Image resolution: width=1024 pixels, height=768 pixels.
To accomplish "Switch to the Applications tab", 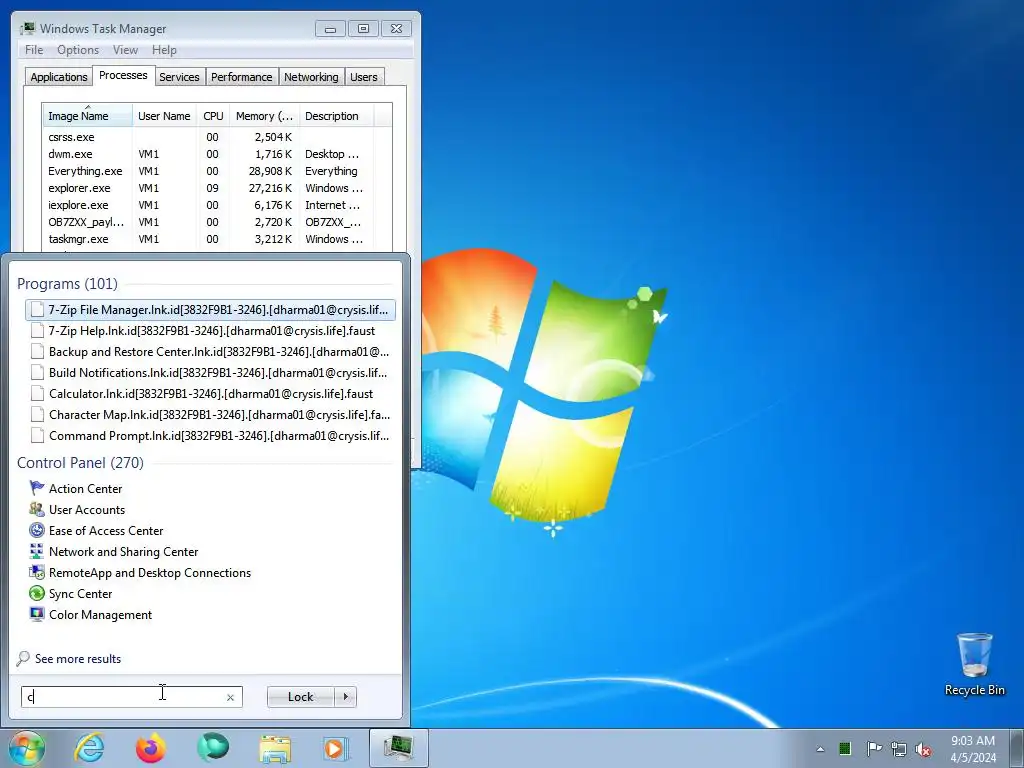I will (59, 76).
